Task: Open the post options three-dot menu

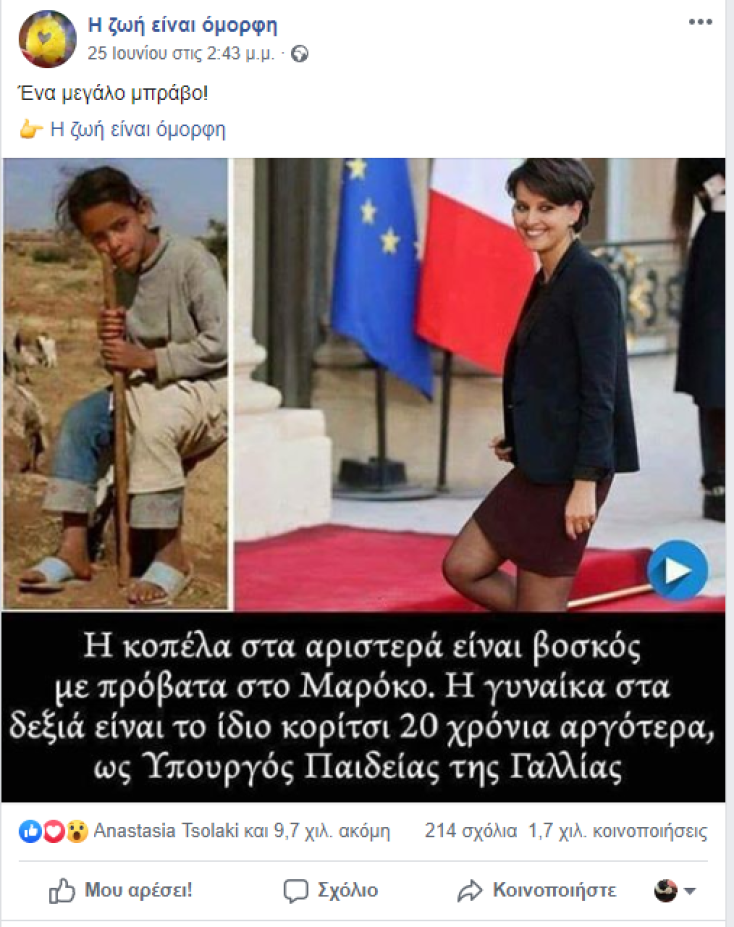Action: point(700,22)
